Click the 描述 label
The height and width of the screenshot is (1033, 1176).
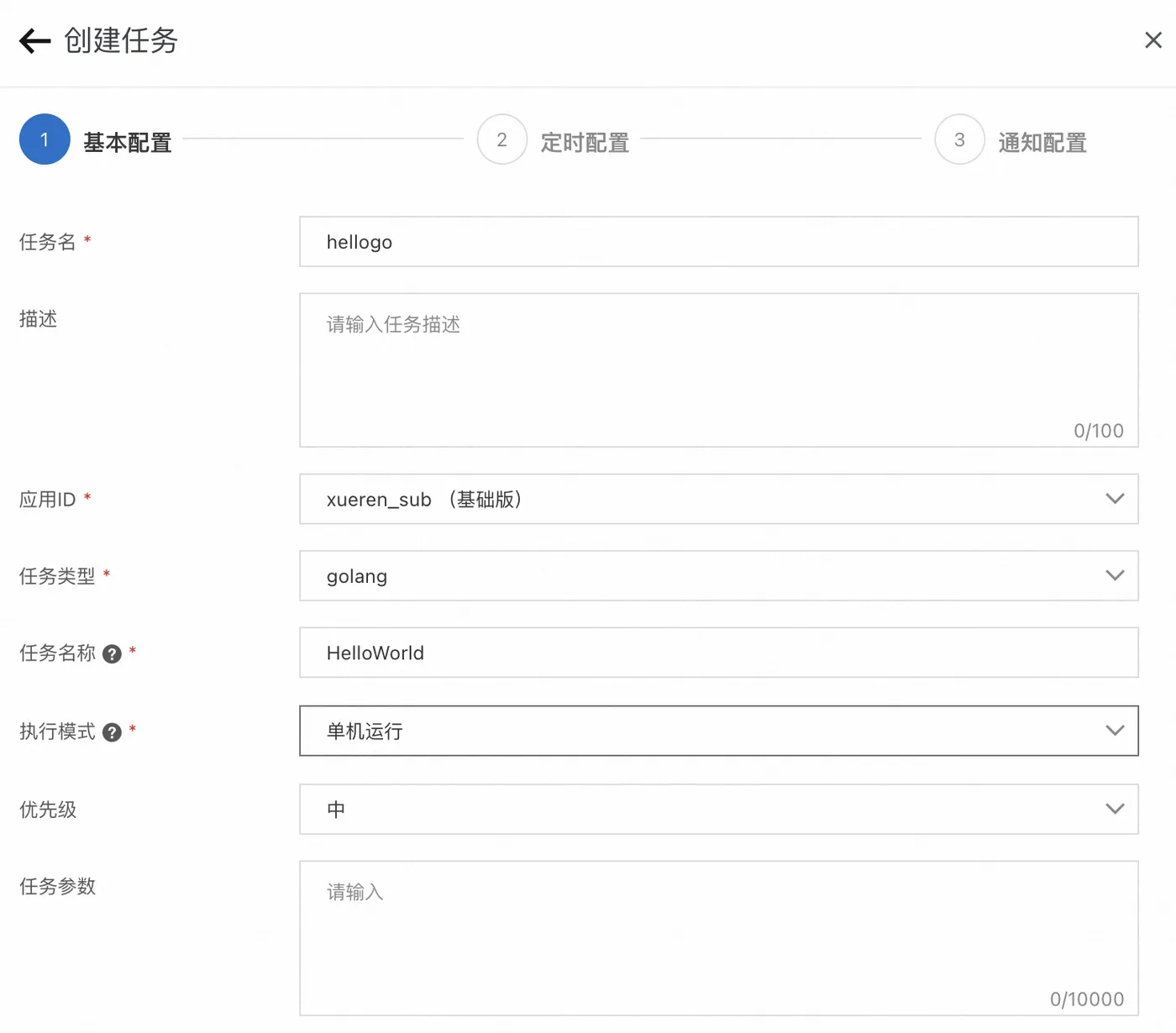pos(38,319)
